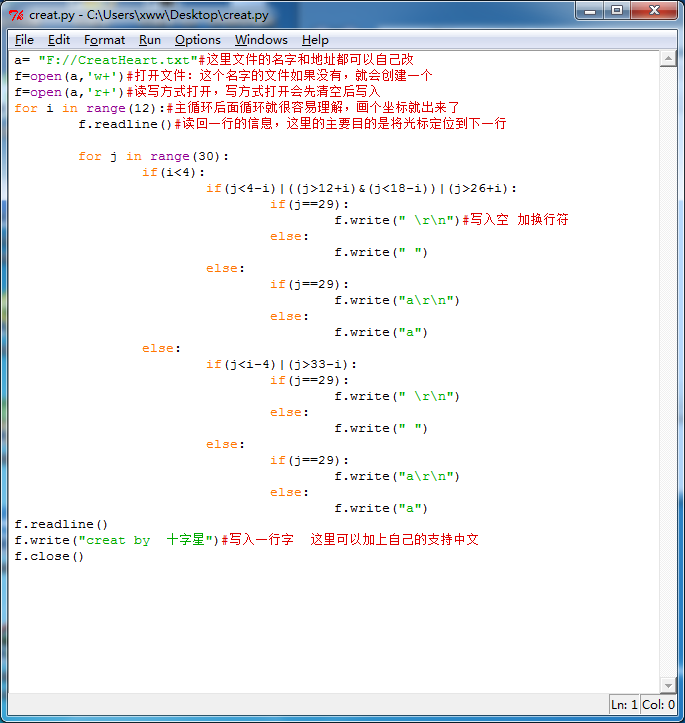Open the Help menu

(x=315, y=40)
